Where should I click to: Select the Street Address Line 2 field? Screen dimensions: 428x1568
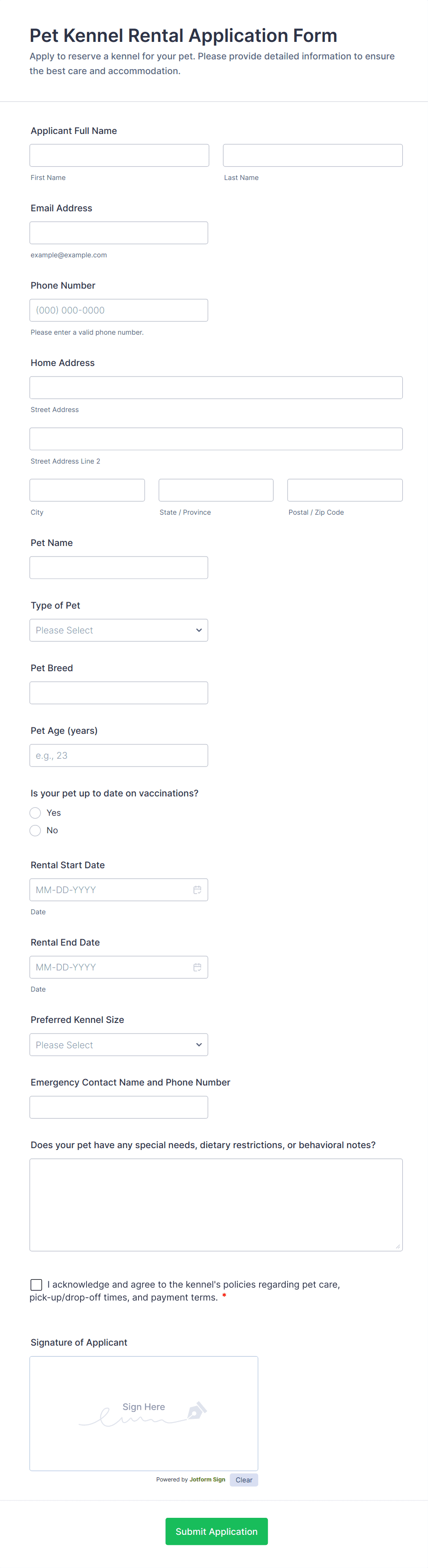click(x=216, y=439)
